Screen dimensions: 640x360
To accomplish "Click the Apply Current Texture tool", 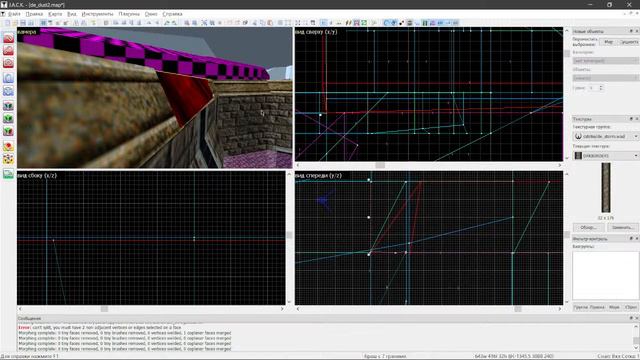I will point(8,119).
